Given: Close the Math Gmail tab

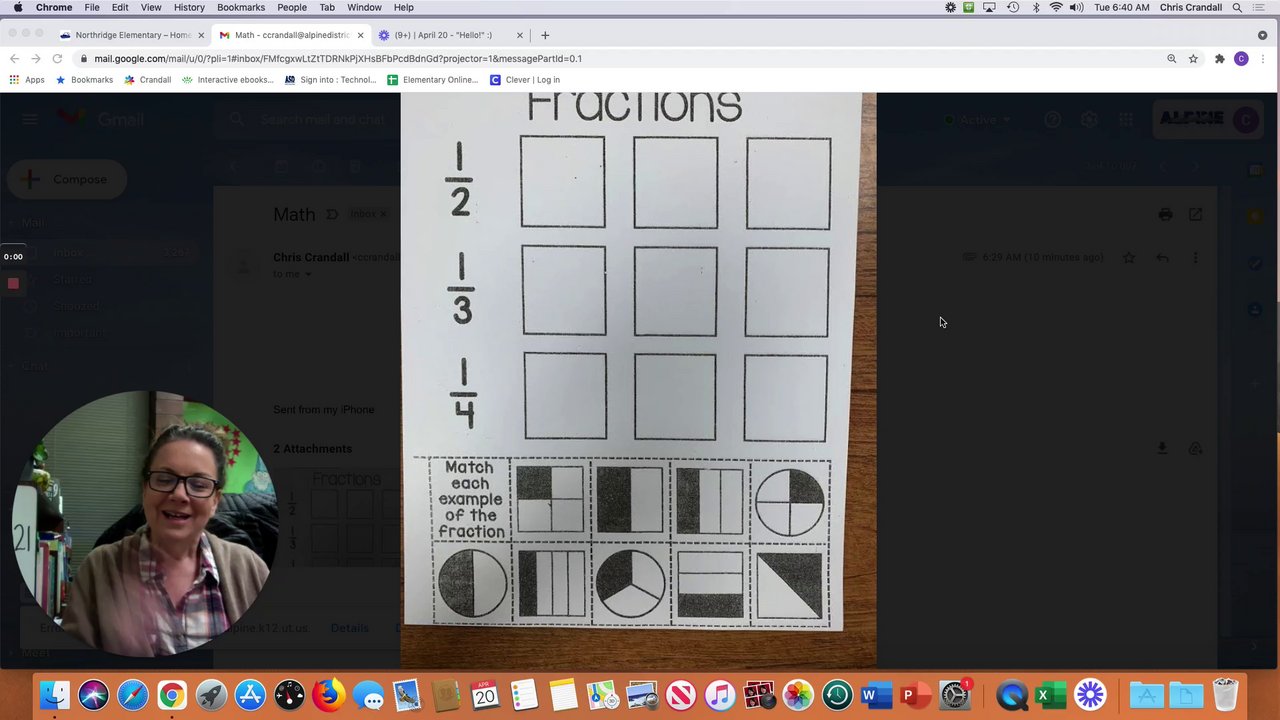Looking at the screenshot, I should pos(360,35).
